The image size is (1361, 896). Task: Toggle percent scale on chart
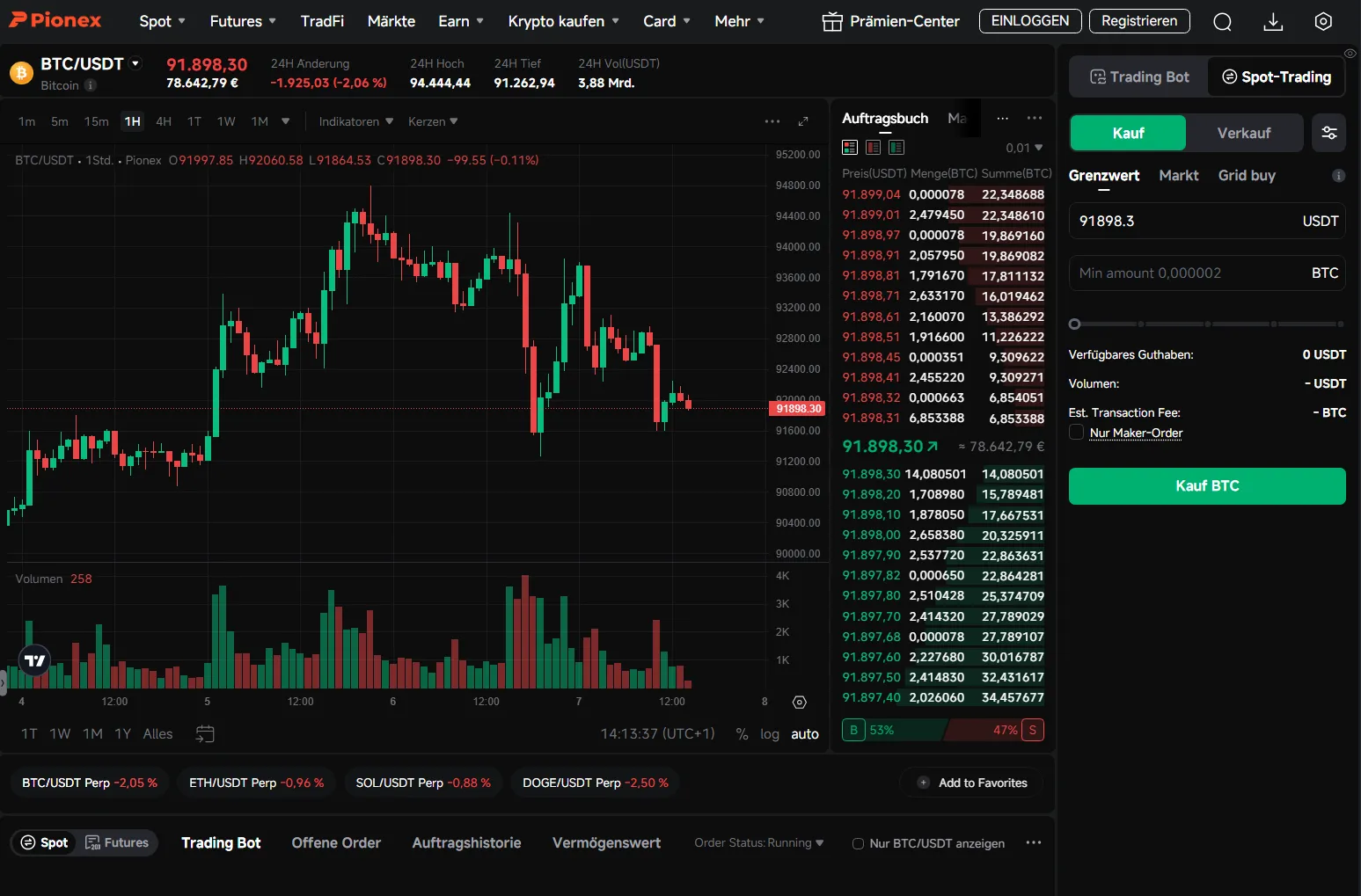(742, 734)
